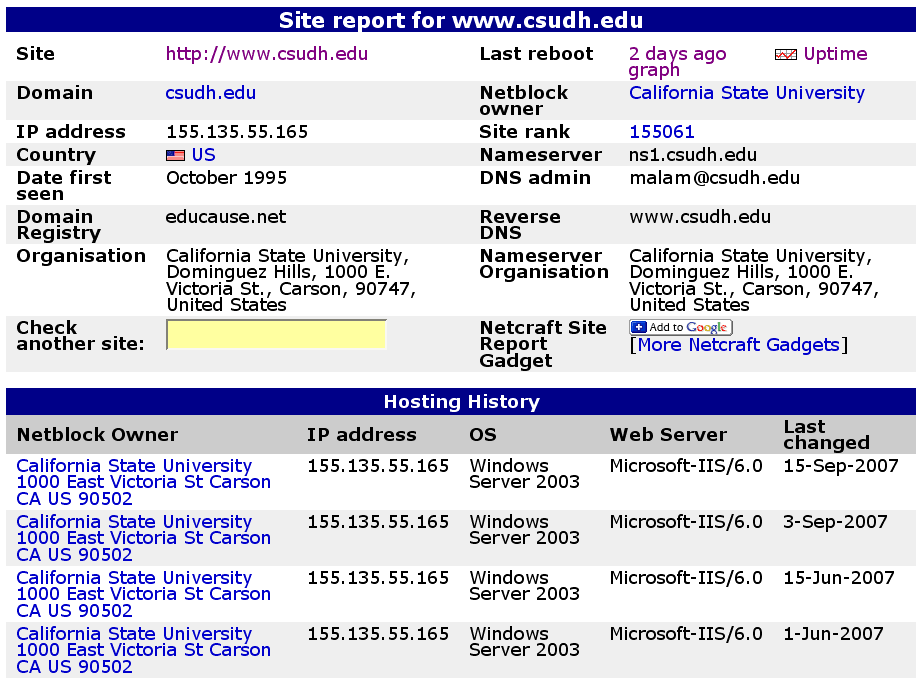Viewport: 924px width, 679px height.
Task: Select the educause.net domain registry value
Action: pyautogui.click(x=226, y=217)
